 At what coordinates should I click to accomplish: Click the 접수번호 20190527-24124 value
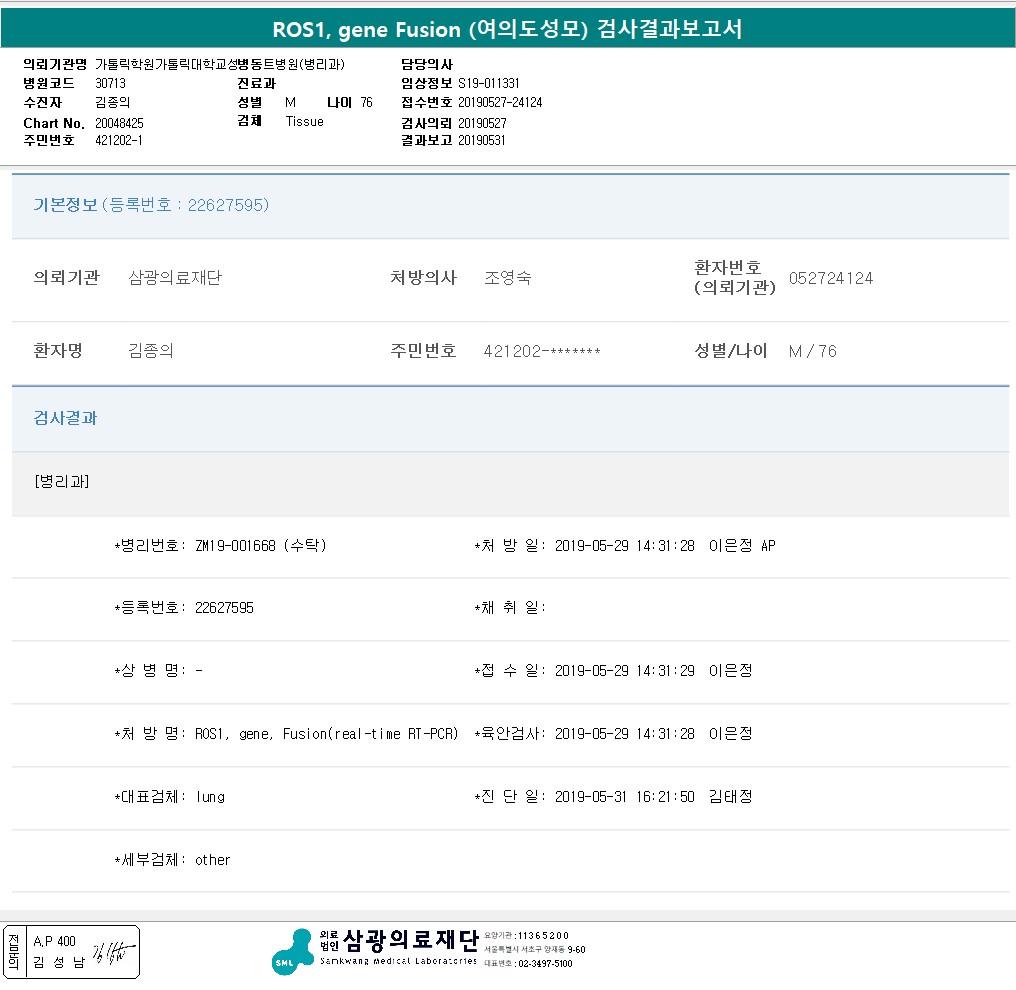coord(500,102)
